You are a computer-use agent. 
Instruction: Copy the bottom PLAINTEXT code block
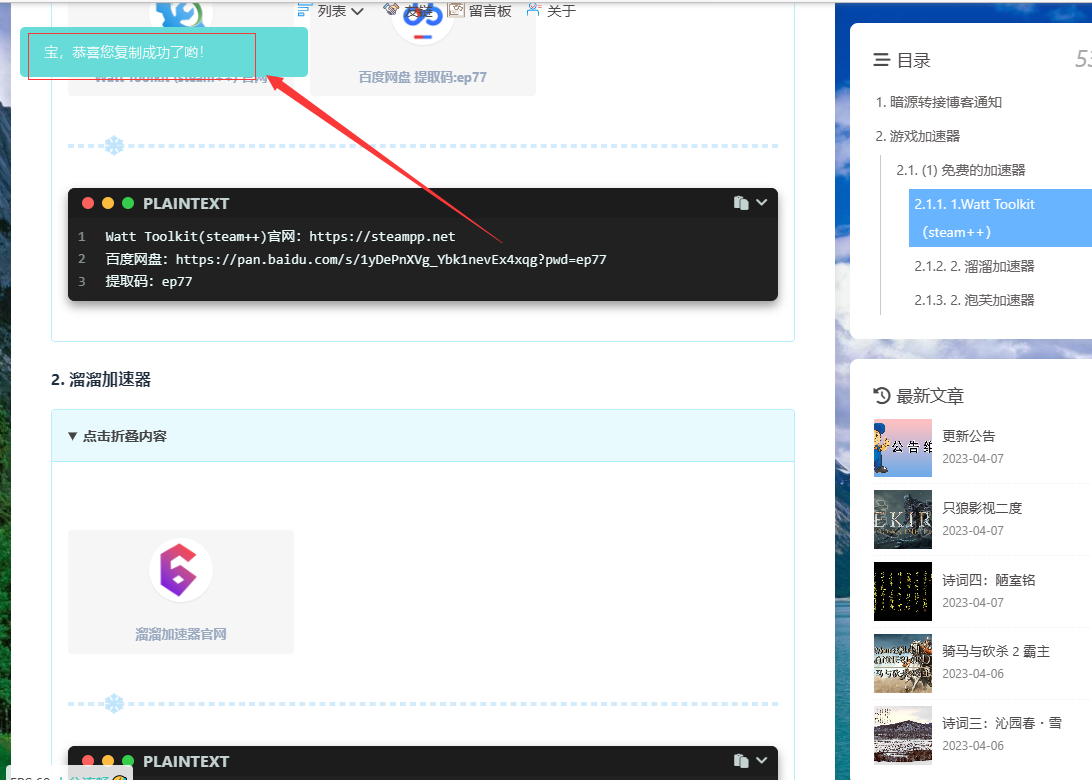click(x=741, y=761)
